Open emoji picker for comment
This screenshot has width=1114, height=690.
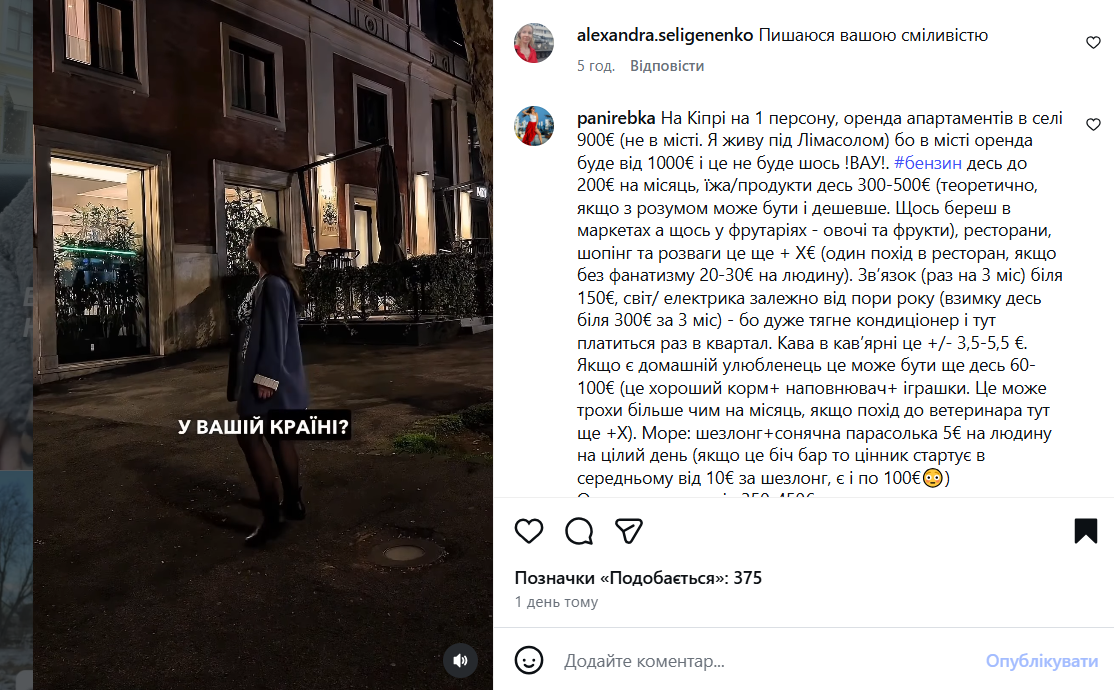529,660
